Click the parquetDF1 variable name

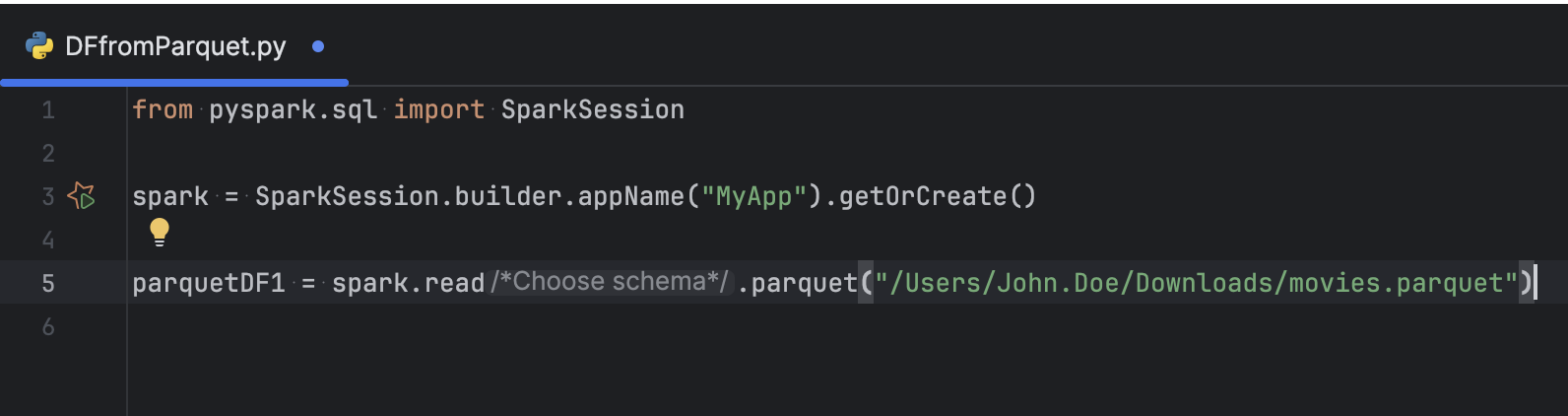pyautogui.click(x=209, y=284)
